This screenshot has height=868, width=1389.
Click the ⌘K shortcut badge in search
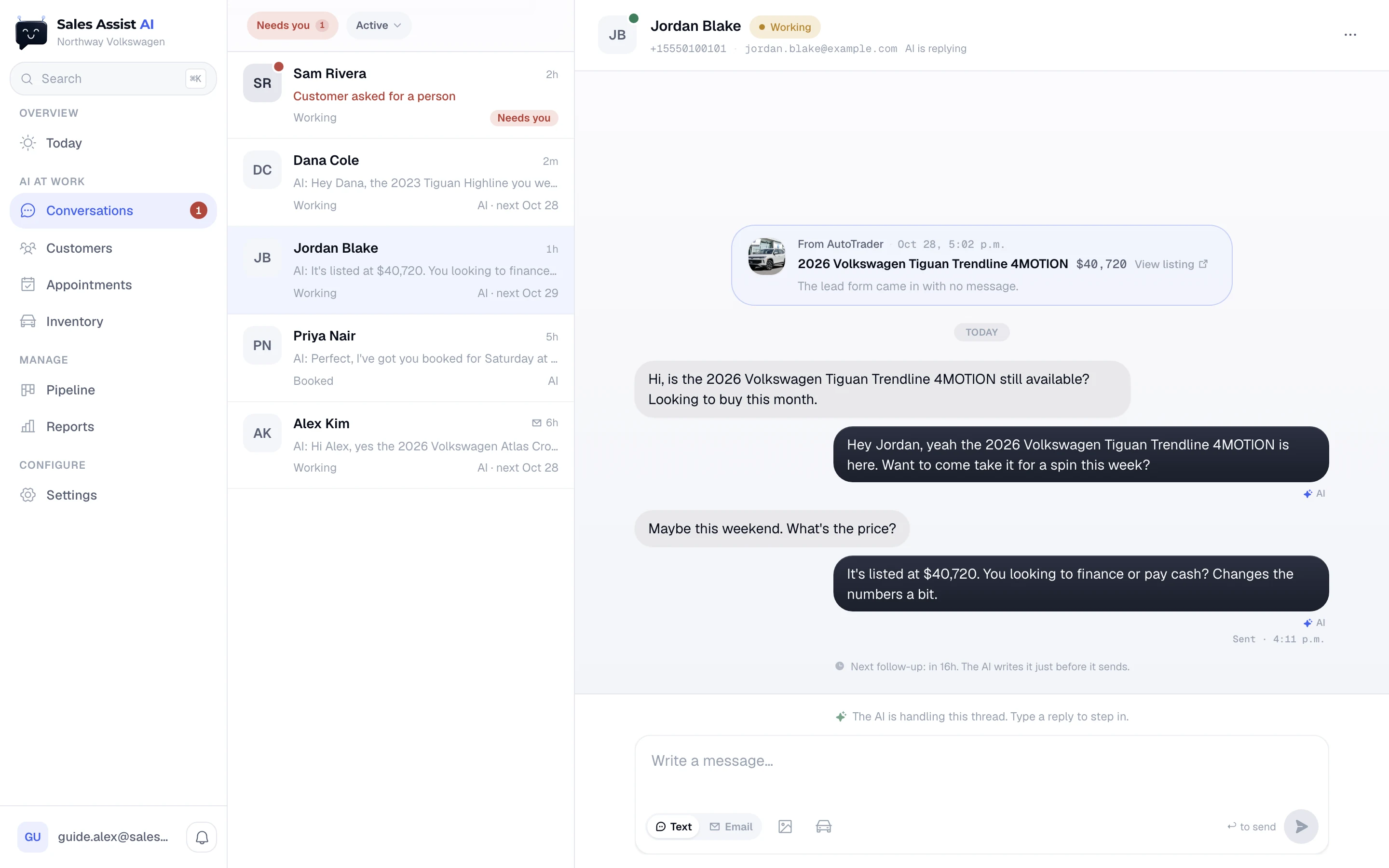pyautogui.click(x=195, y=79)
